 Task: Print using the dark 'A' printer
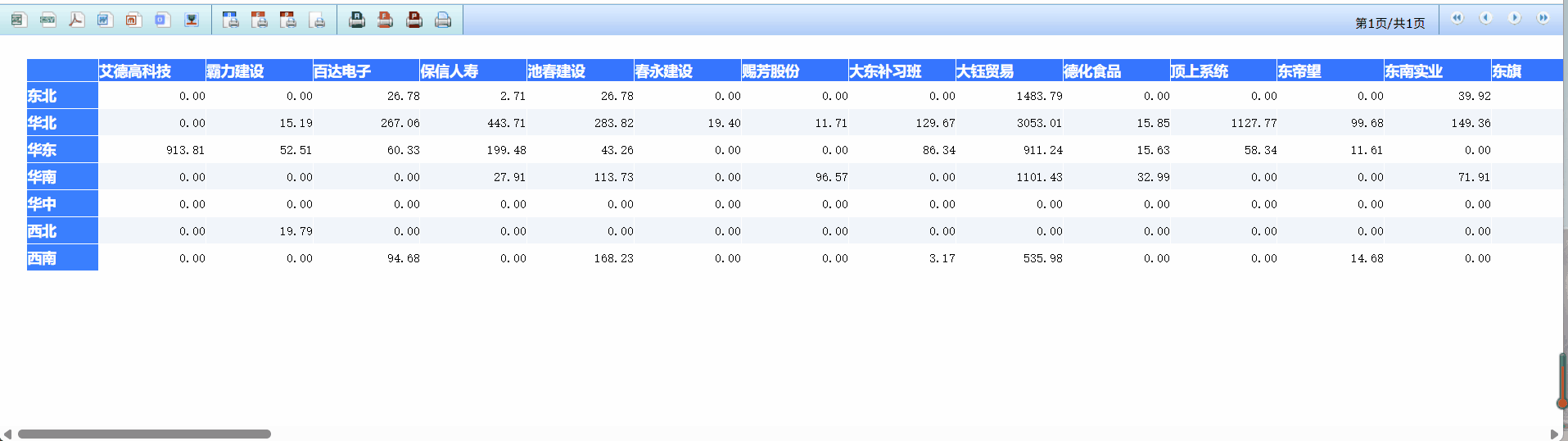pos(357,20)
